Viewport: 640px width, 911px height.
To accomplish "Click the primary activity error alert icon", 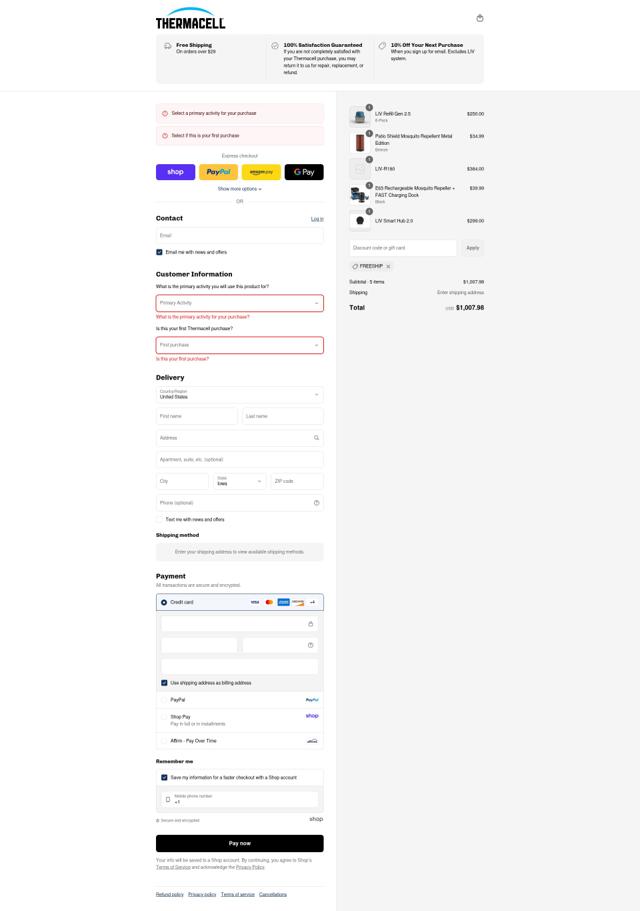I will [x=165, y=113].
